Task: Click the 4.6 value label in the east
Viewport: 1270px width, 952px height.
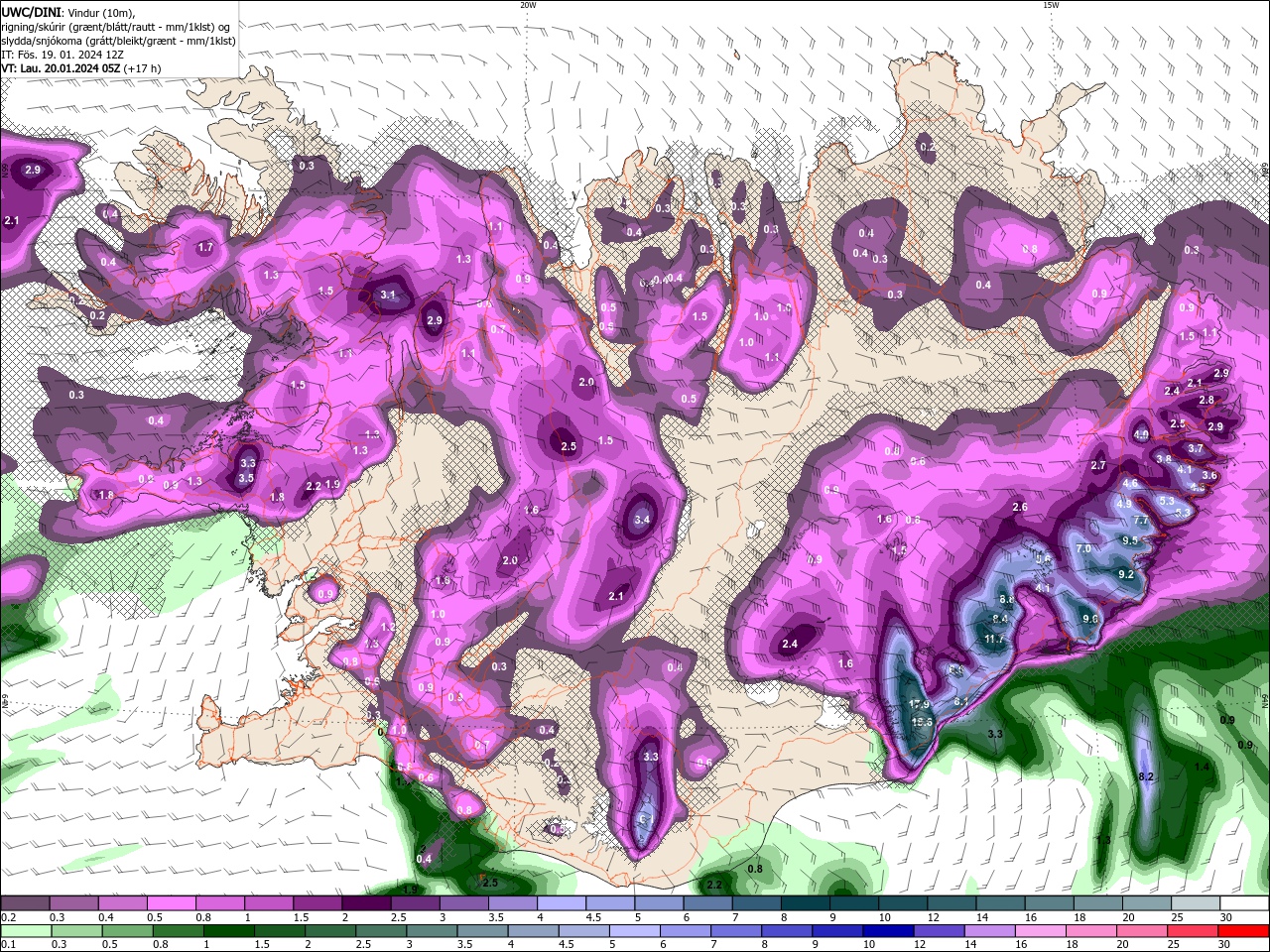Action: (1129, 483)
